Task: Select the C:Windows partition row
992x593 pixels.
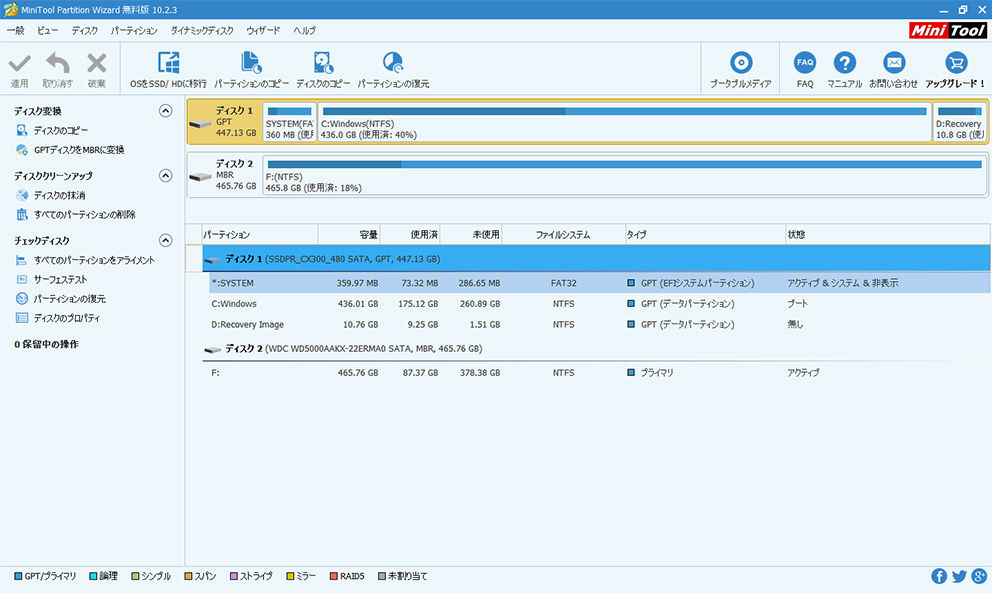Action: (599, 304)
